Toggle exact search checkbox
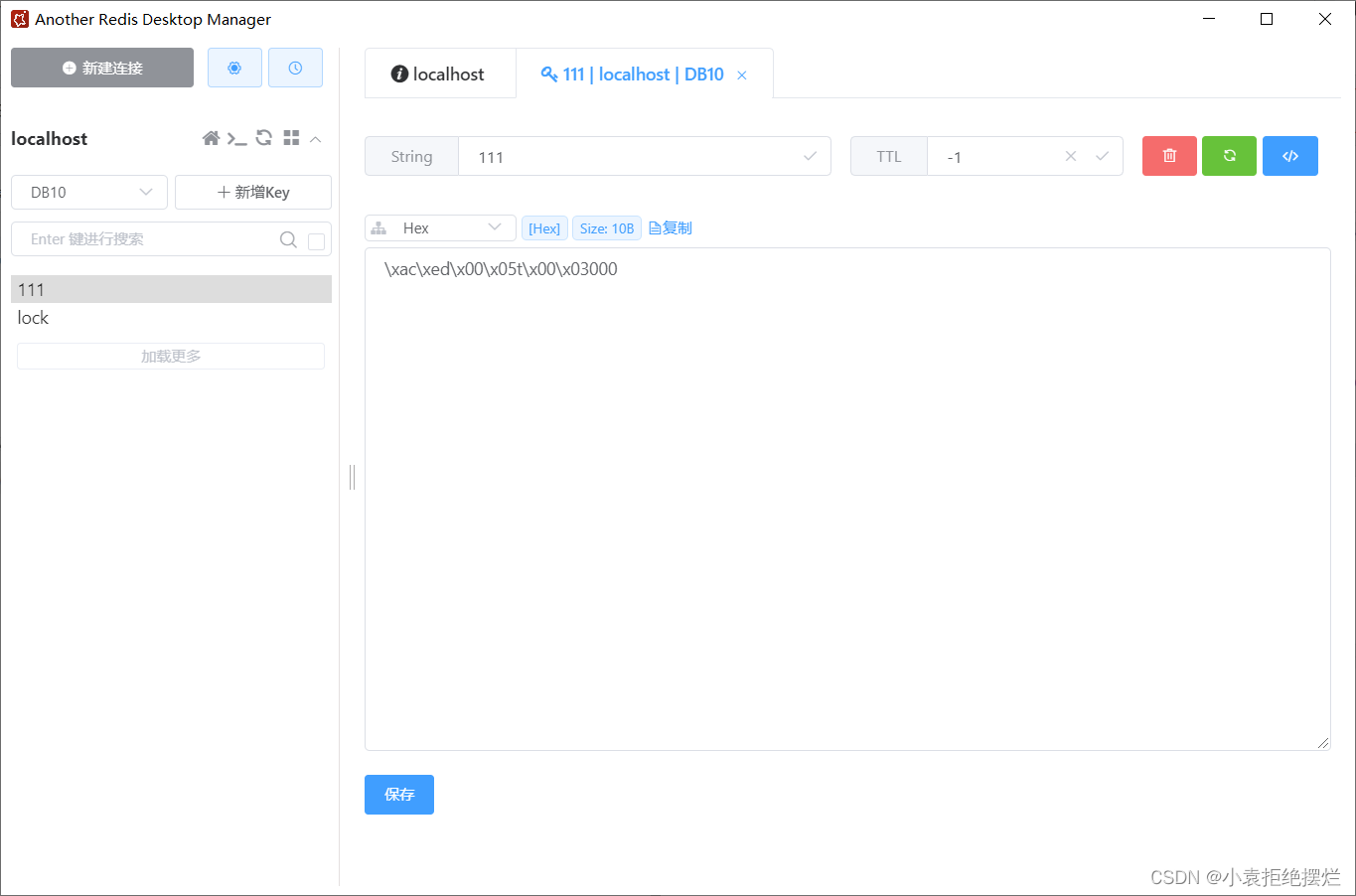Viewport: 1356px width, 896px height. 316,241
